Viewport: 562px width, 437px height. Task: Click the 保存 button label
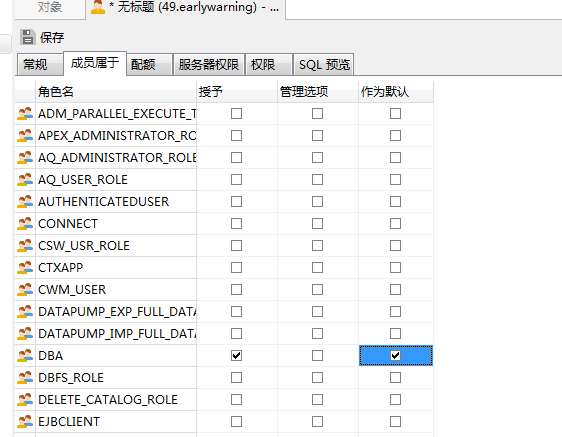52,37
